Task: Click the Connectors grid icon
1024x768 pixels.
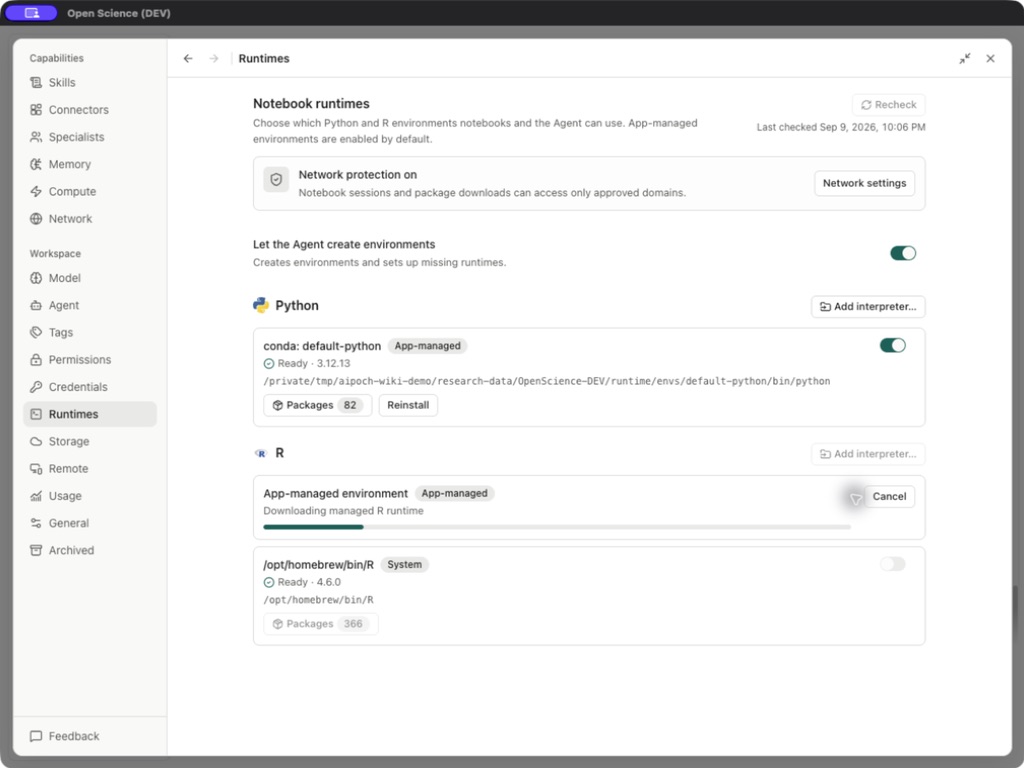Action: tap(36, 110)
